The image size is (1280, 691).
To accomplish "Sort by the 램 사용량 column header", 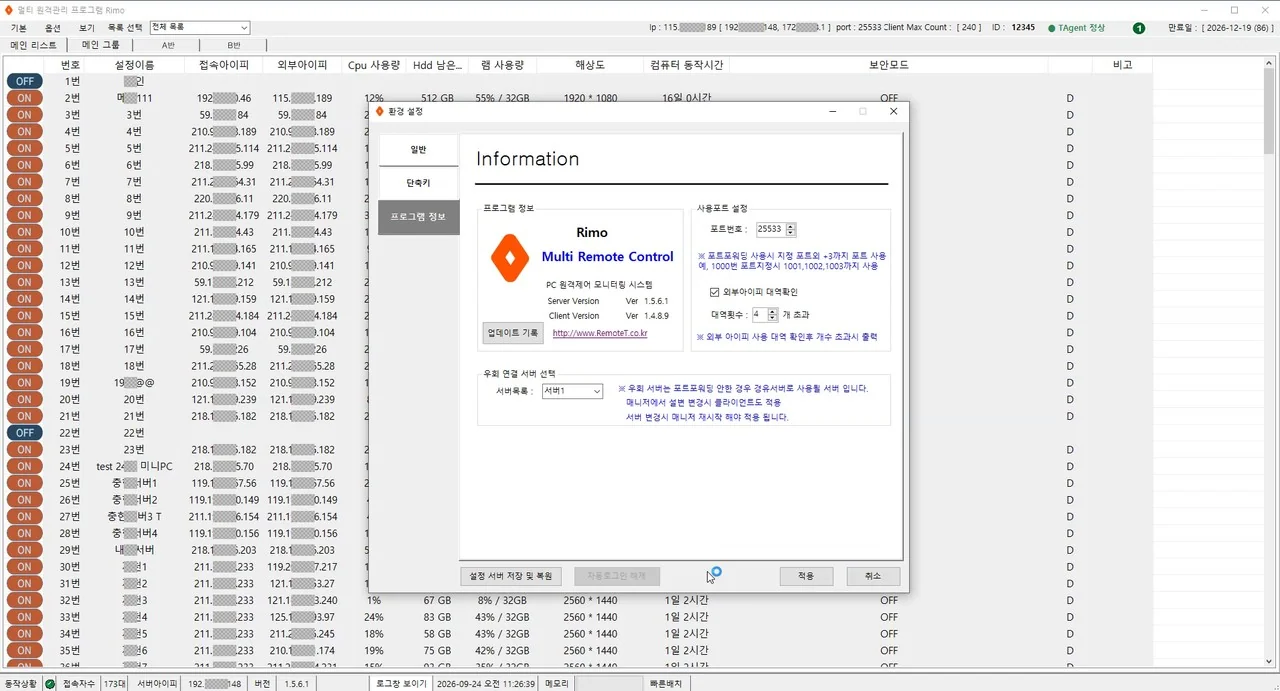I will [x=503, y=65].
